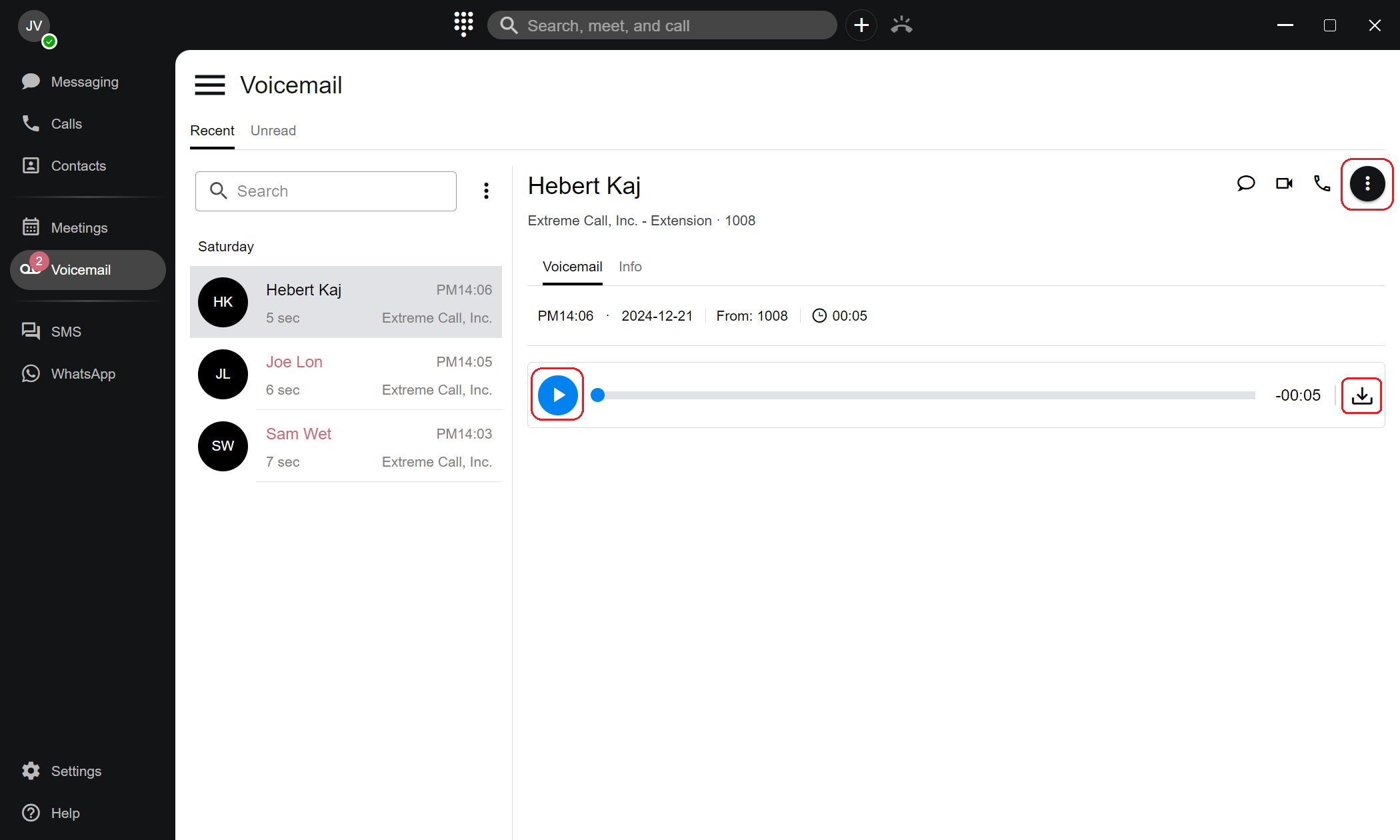Switch to the Unread tab
This screenshot has width=1400, height=840.
(x=273, y=131)
